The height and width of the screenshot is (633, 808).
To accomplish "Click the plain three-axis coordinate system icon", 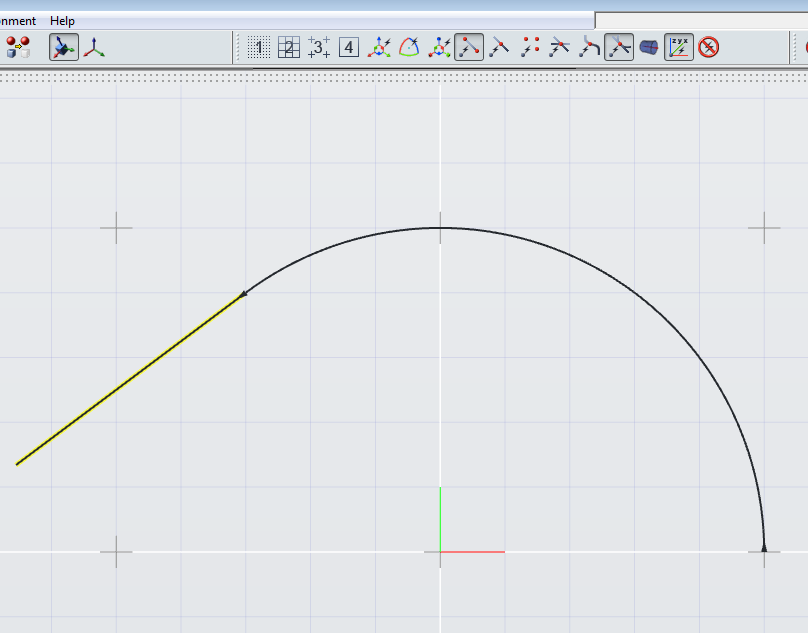I will (94, 47).
